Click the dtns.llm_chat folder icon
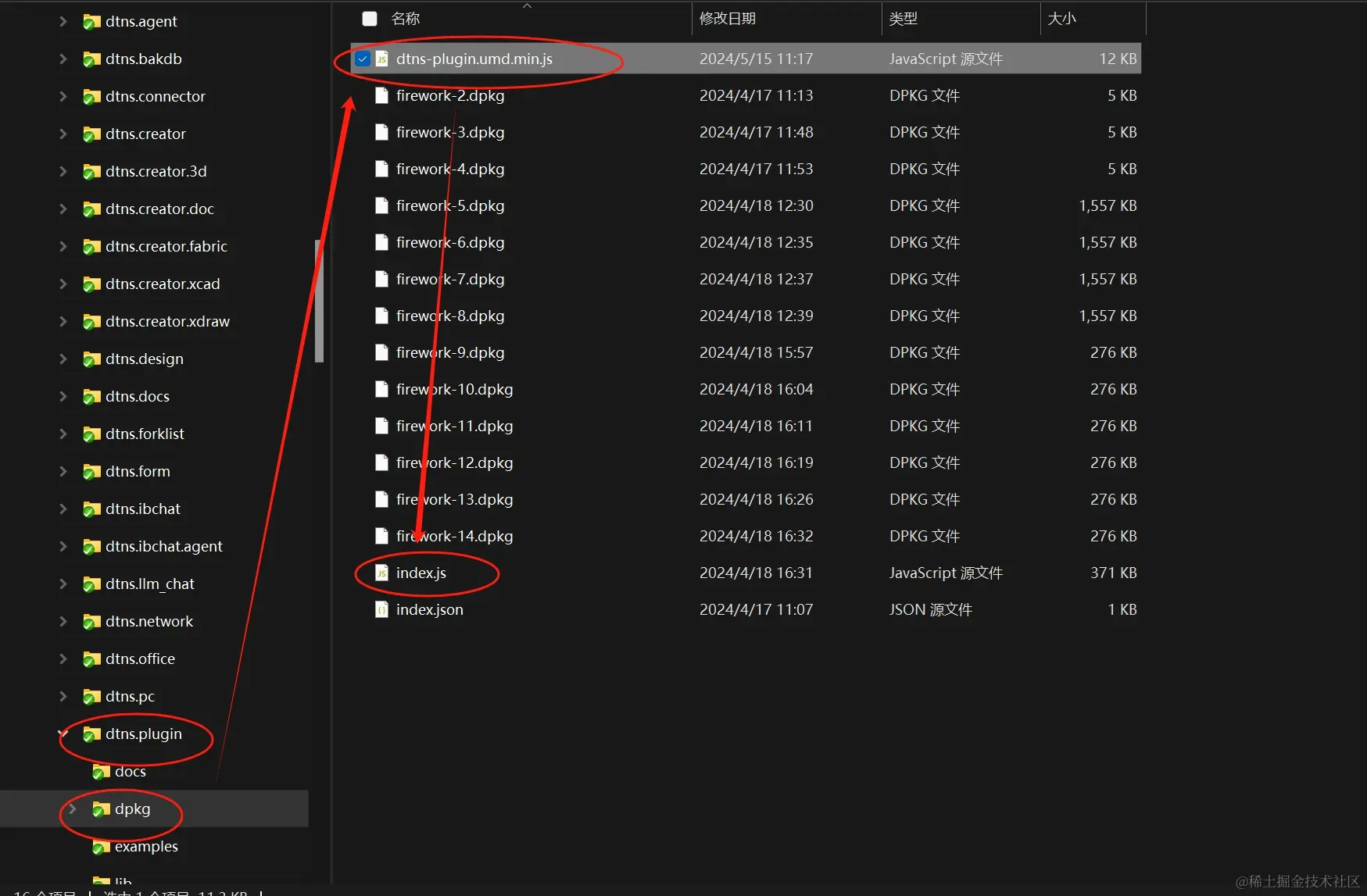 tap(91, 584)
